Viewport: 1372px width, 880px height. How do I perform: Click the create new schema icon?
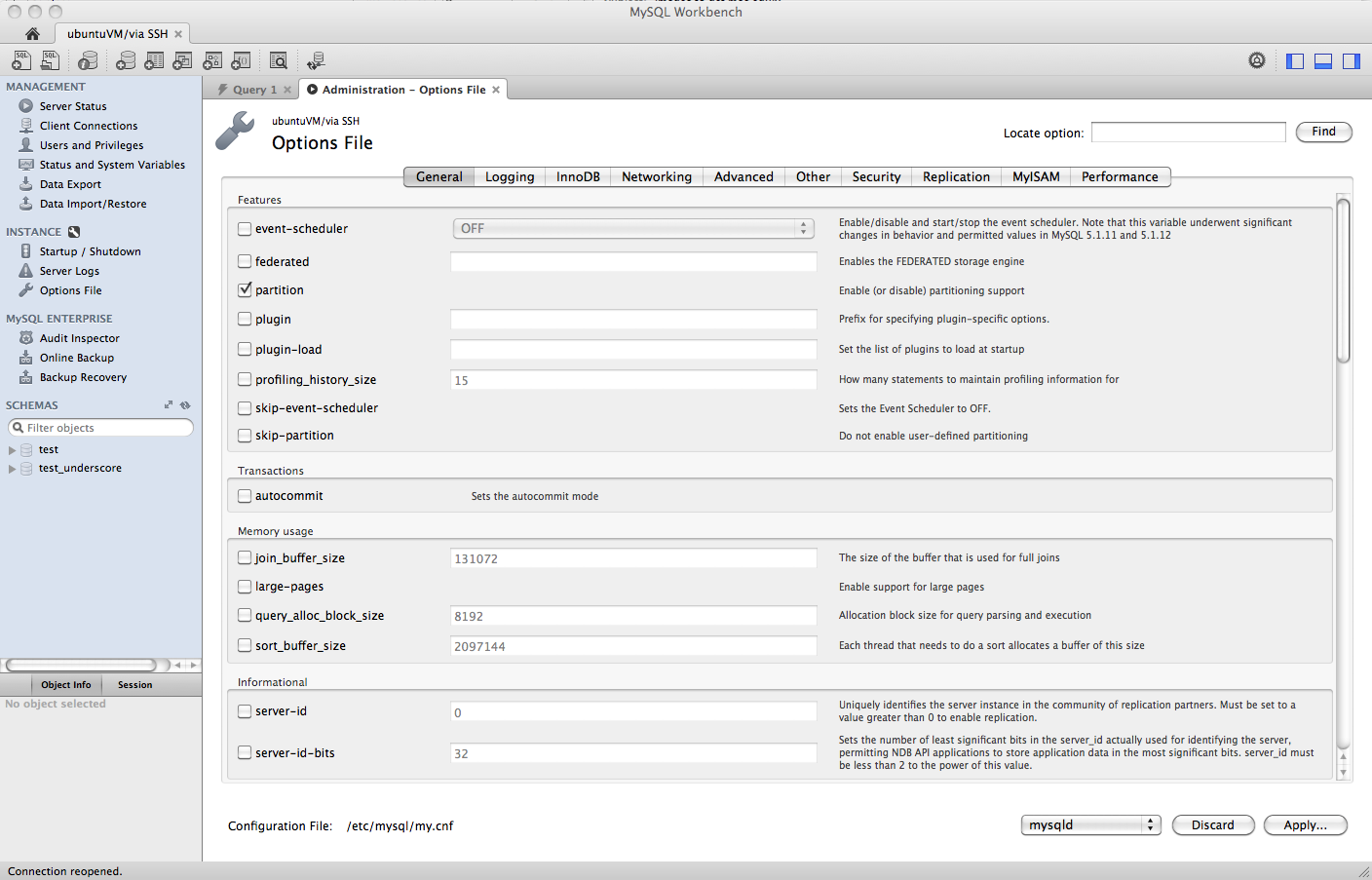tap(125, 60)
